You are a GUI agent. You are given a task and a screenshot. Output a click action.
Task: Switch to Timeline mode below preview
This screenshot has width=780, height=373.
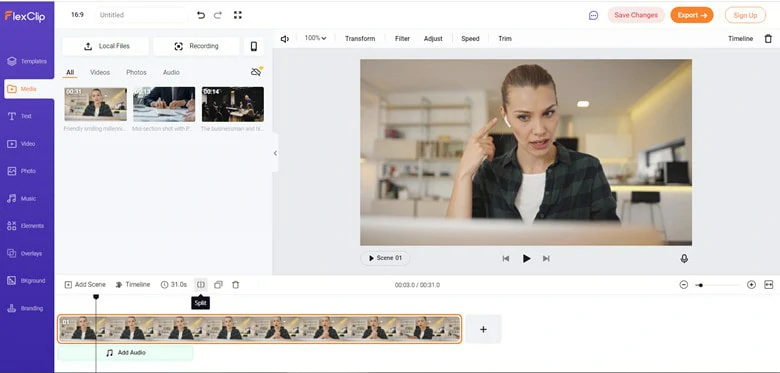point(132,285)
